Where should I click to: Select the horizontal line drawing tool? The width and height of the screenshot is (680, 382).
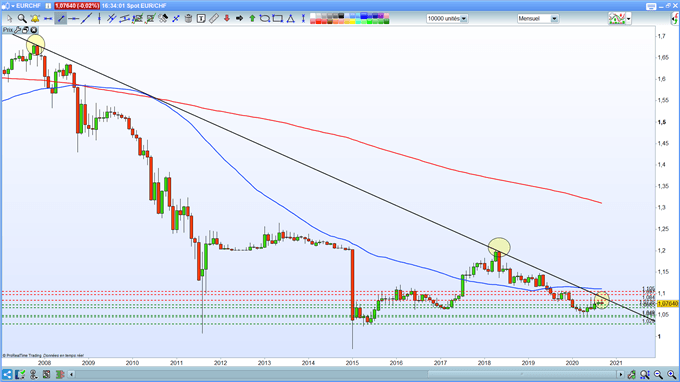point(74,19)
